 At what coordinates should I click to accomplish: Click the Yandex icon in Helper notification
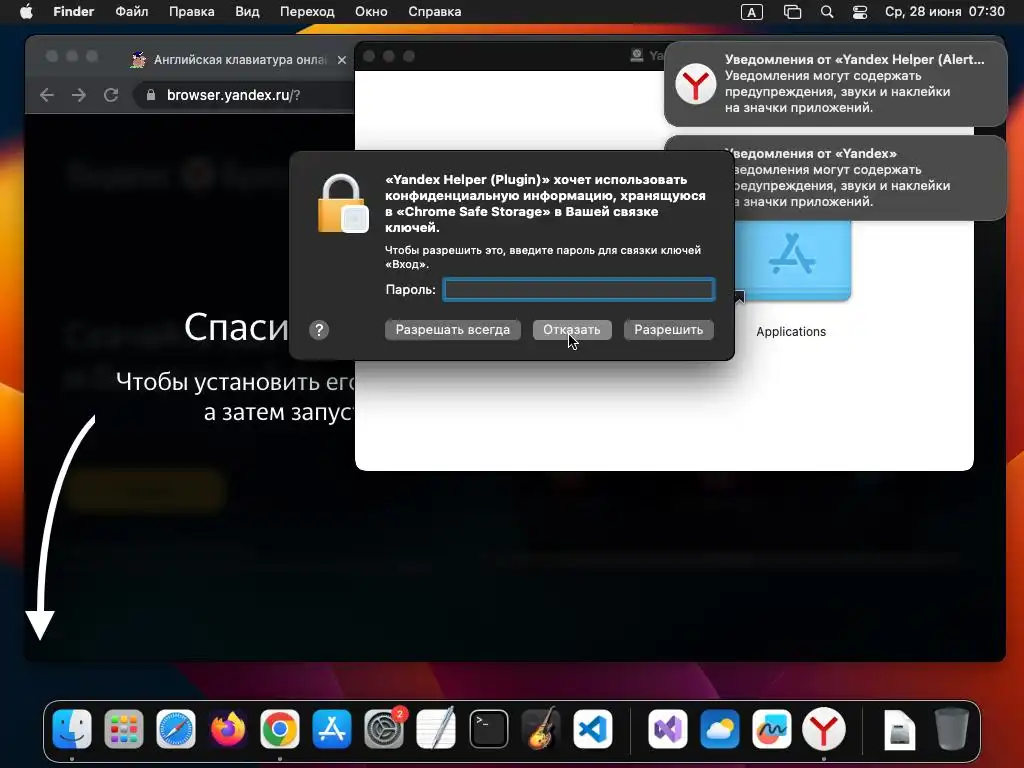click(696, 84)
